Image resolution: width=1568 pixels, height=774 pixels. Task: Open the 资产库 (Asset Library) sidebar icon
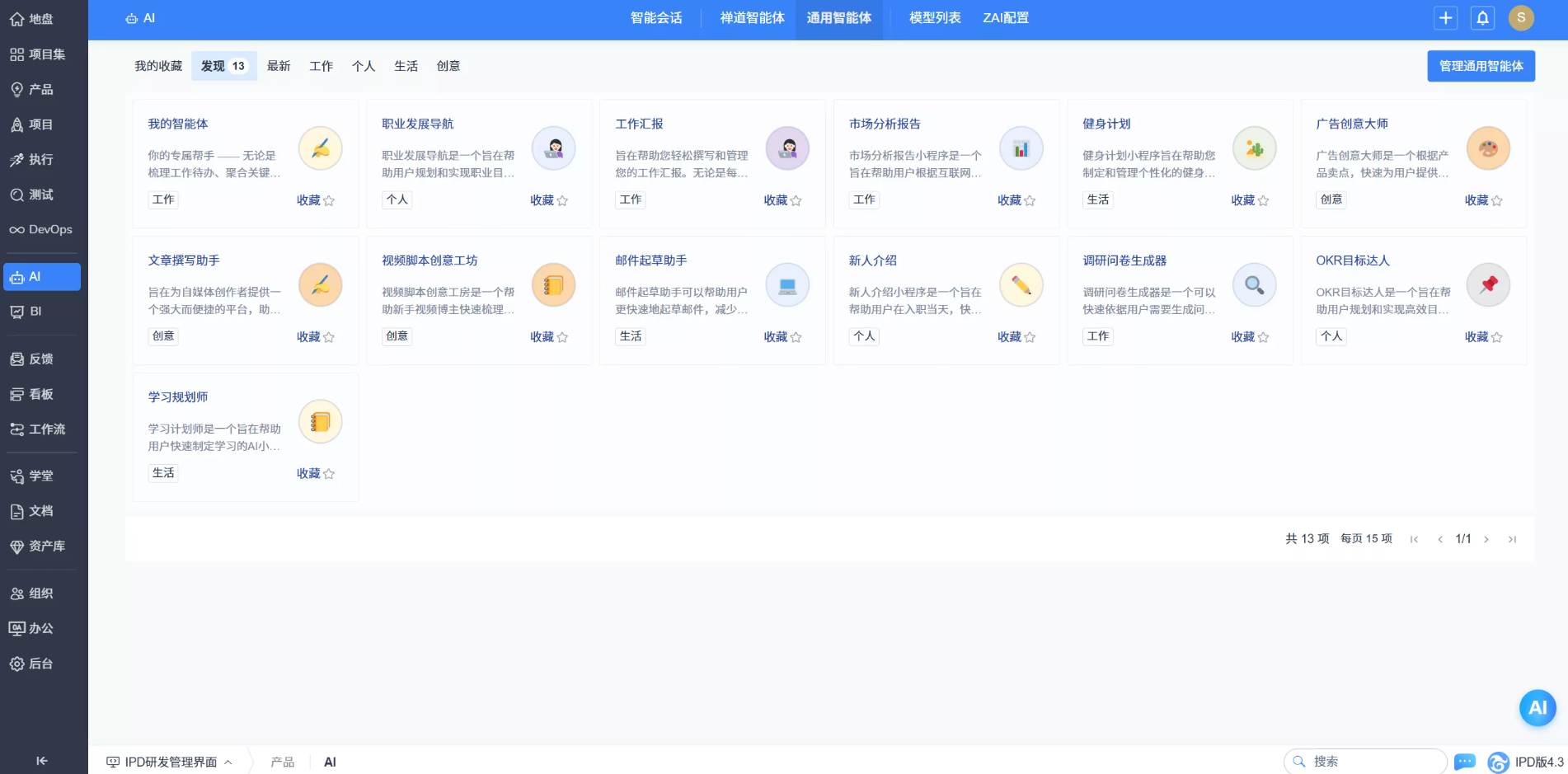(x=41, y=546)
